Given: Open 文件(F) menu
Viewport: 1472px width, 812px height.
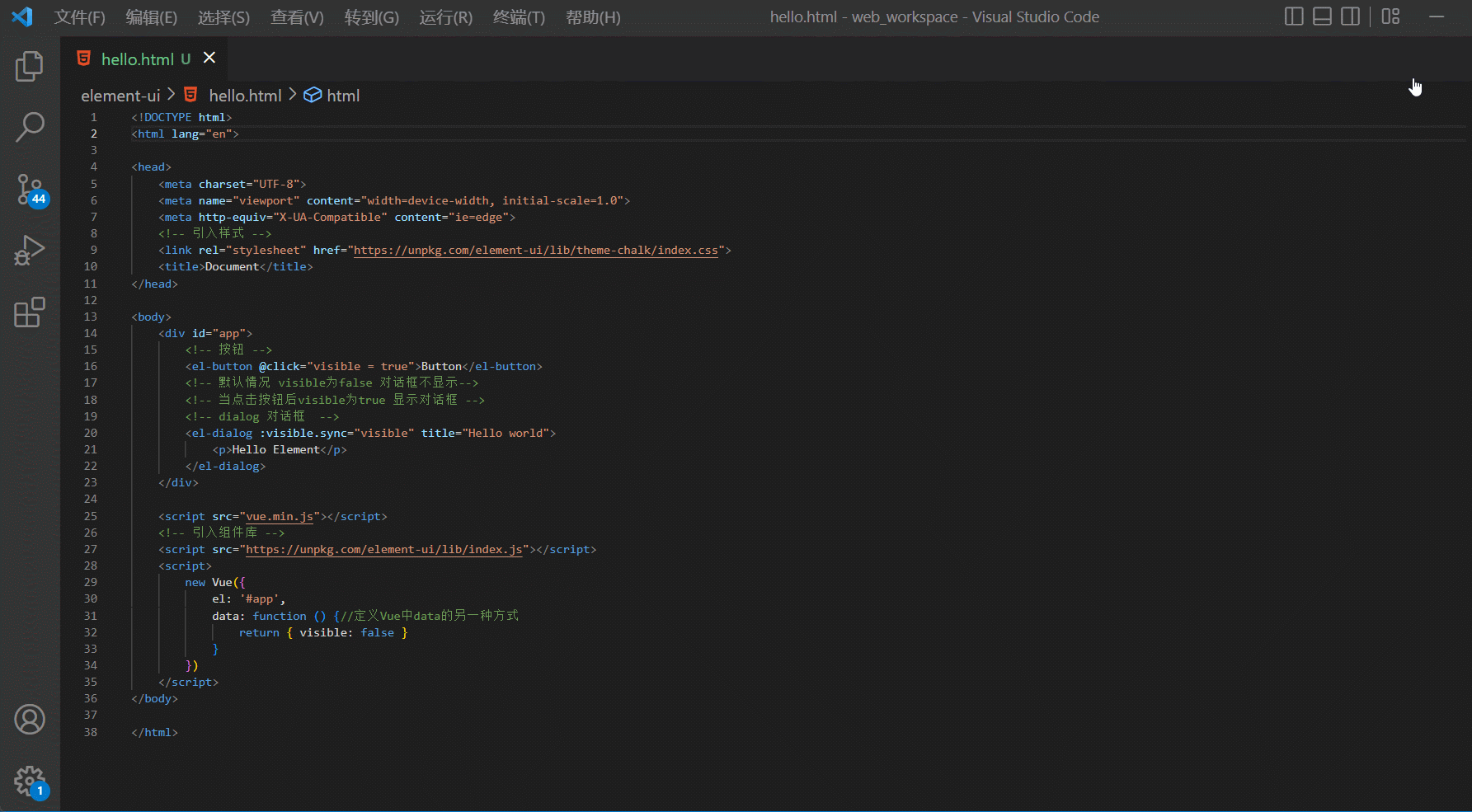Looking at the screenshot, I should click(80, 17).
